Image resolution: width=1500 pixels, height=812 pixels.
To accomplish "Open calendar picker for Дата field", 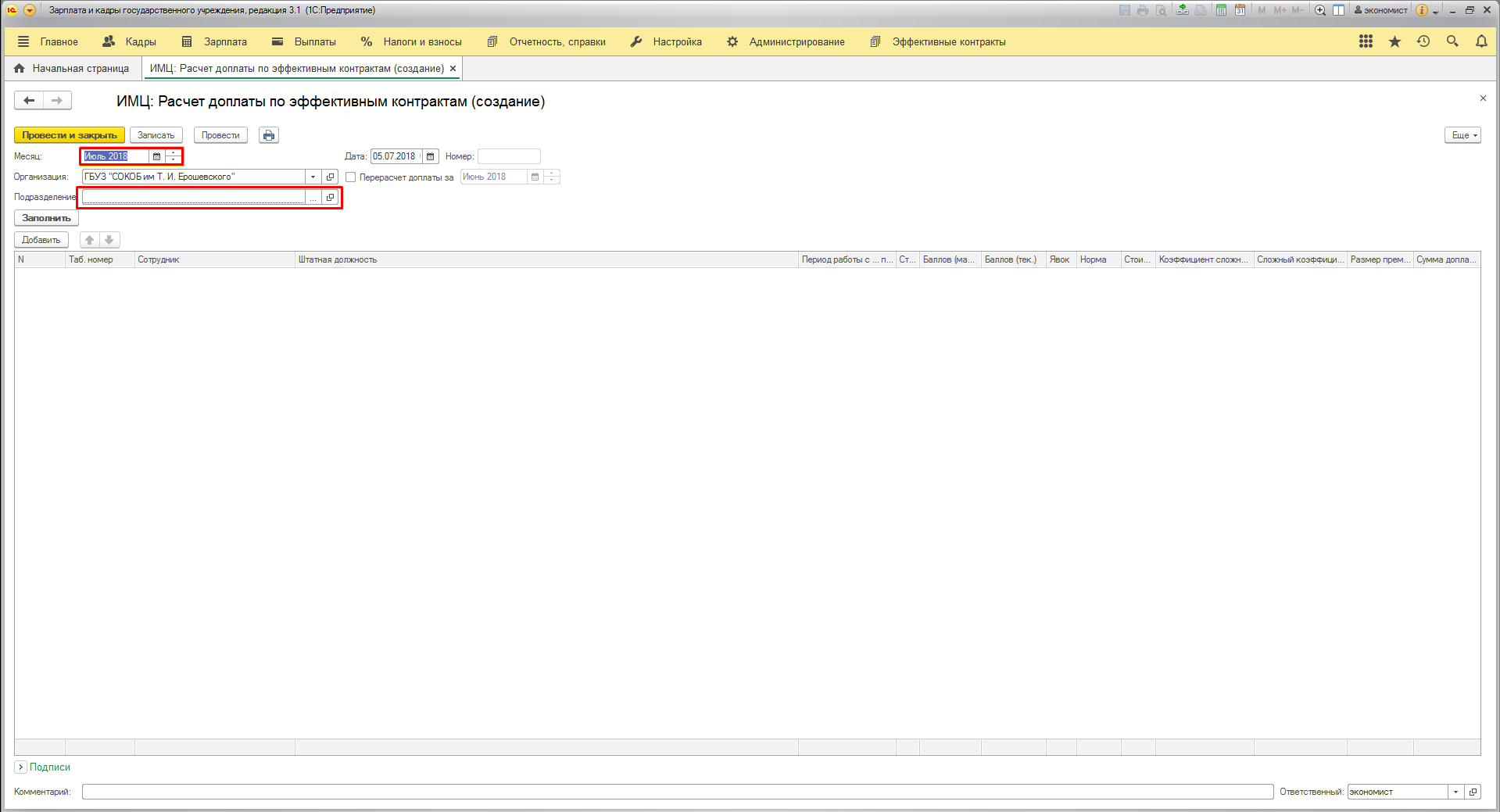I will pyautogui.click(x=431, y=156).
